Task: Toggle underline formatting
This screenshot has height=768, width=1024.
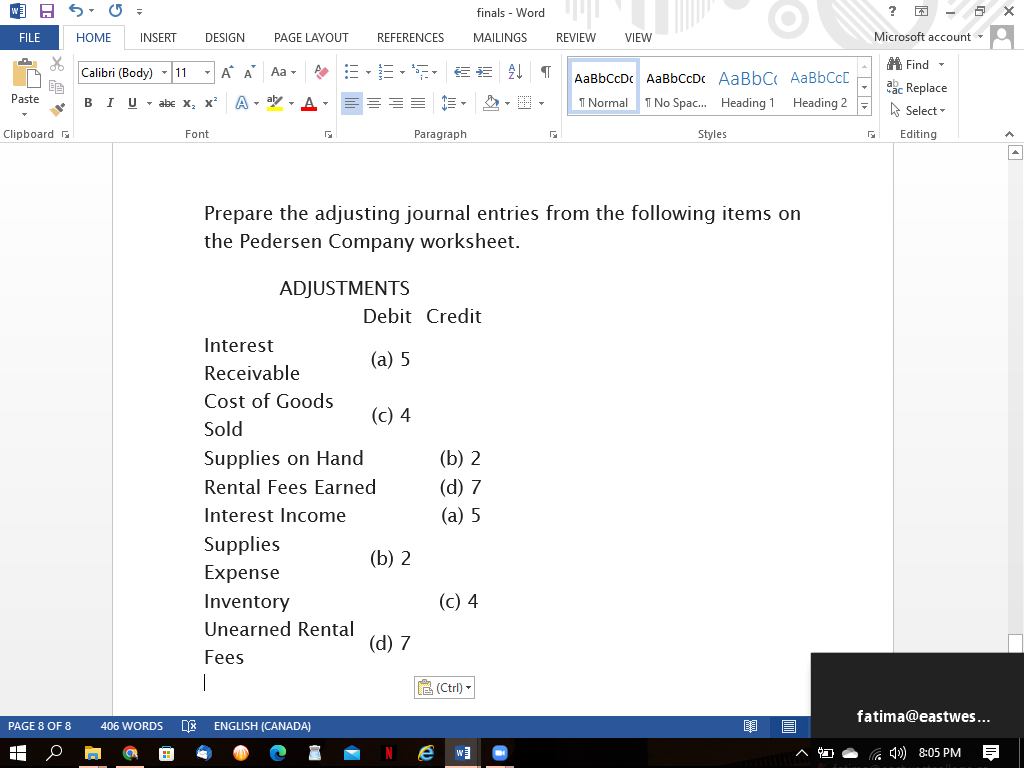Action: click(130, 102)
